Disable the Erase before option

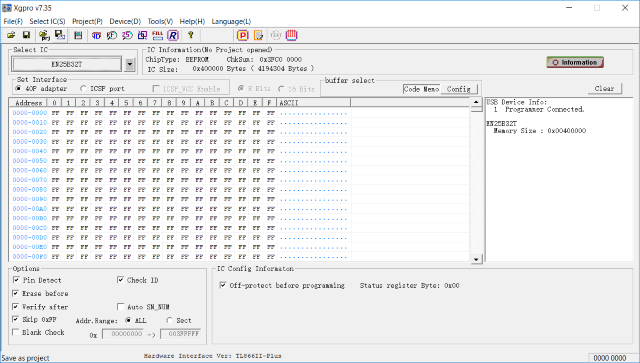point(16,293)
